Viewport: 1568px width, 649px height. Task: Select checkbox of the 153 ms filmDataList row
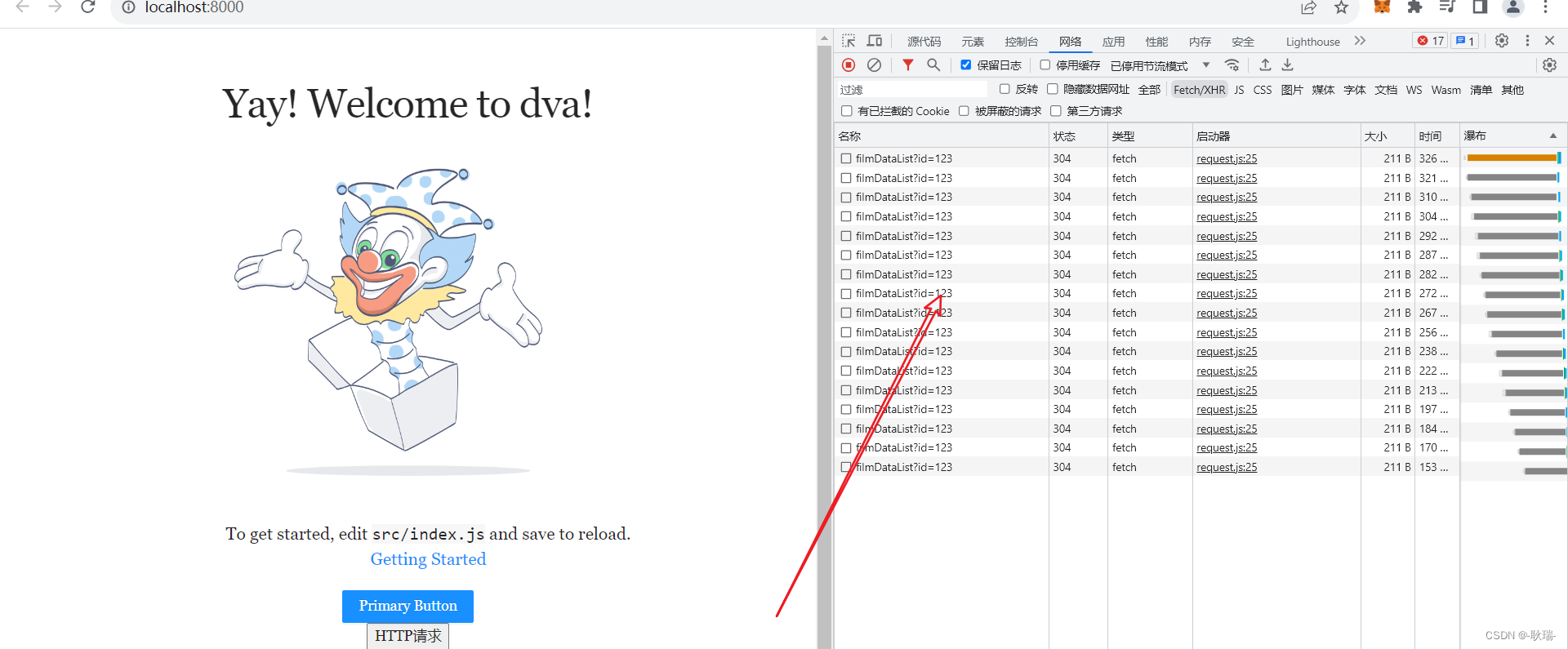click(x=846, y=467)
